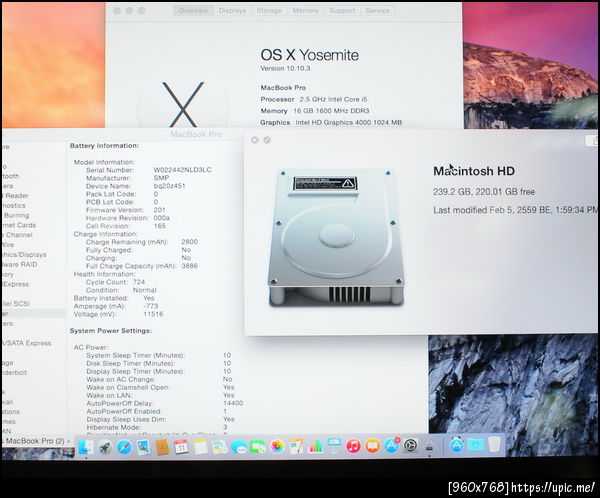600x498 pixels.
Task: Open Notes icon in Dock
Action: tap(201, 446)
